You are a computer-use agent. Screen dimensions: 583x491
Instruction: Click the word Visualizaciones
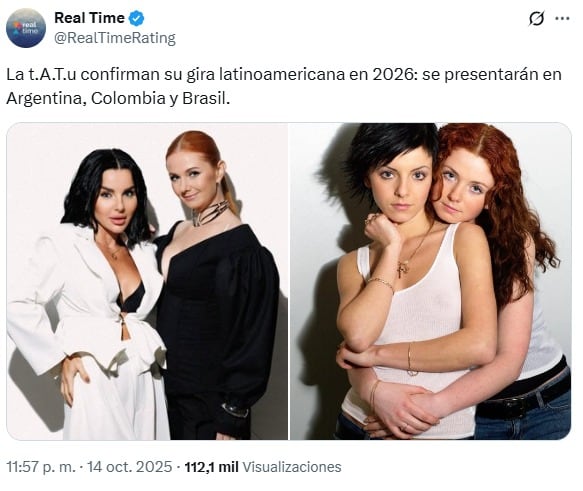pos(292,467)
